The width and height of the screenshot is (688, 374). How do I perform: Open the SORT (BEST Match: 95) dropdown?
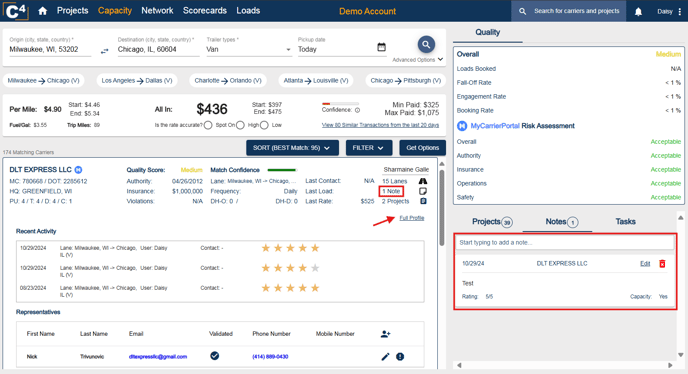tap(292, 148)
